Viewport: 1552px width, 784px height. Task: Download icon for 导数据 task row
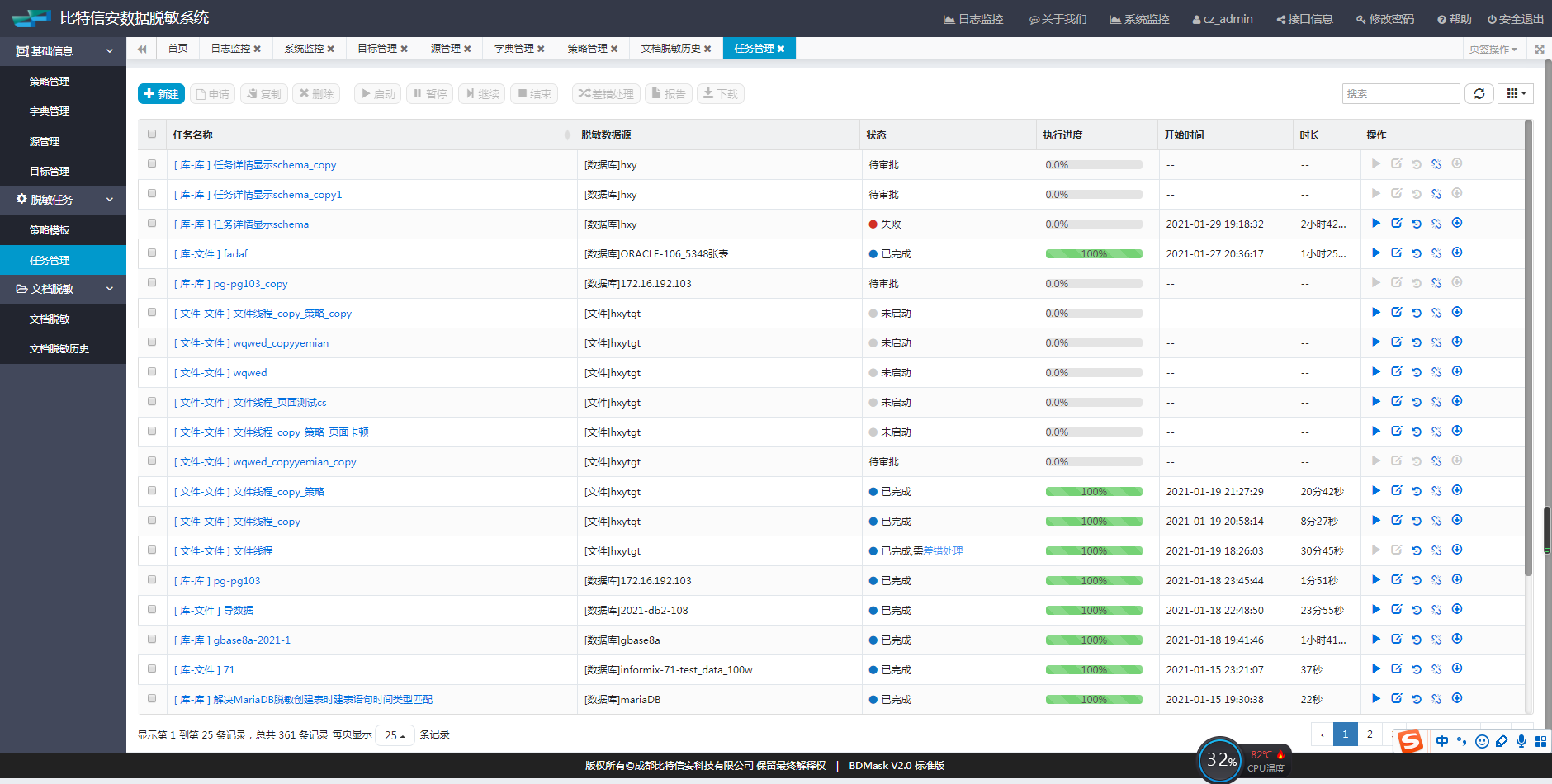[x=1457, y=610]
